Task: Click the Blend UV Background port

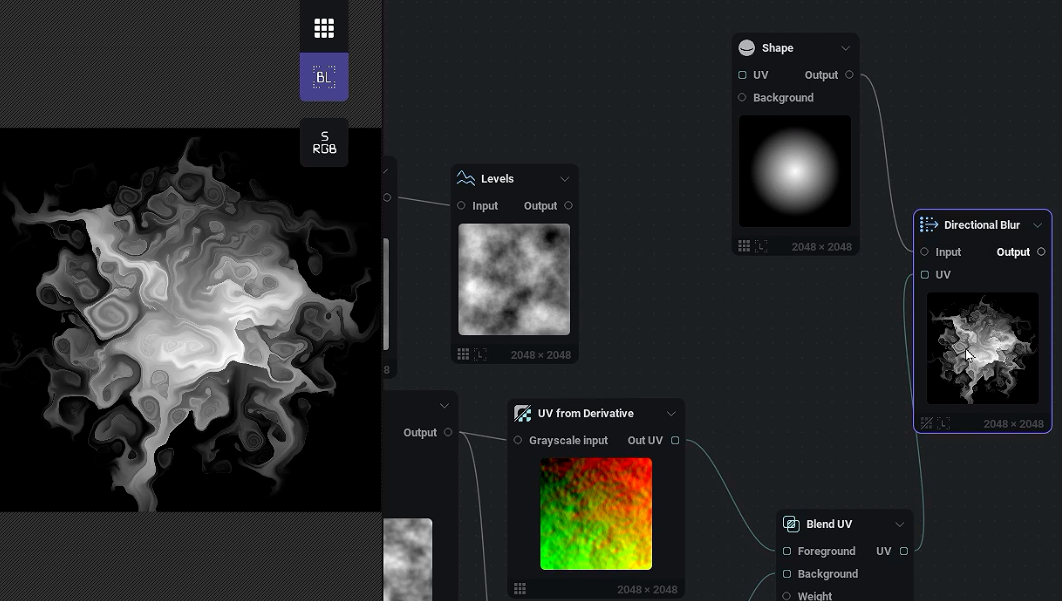Action: pyautogui.click(x=786, y=574)
